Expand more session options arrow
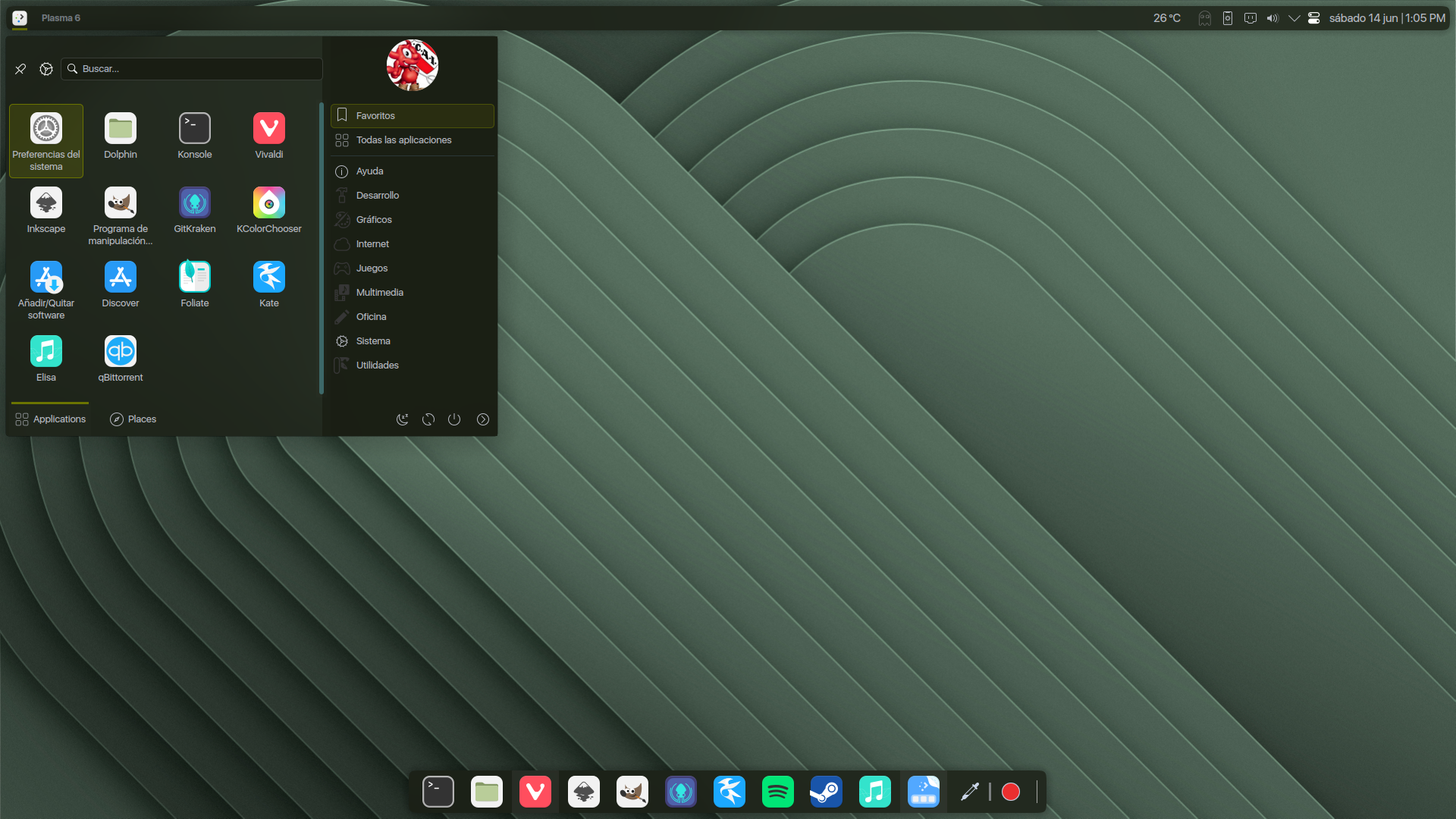 483,419
